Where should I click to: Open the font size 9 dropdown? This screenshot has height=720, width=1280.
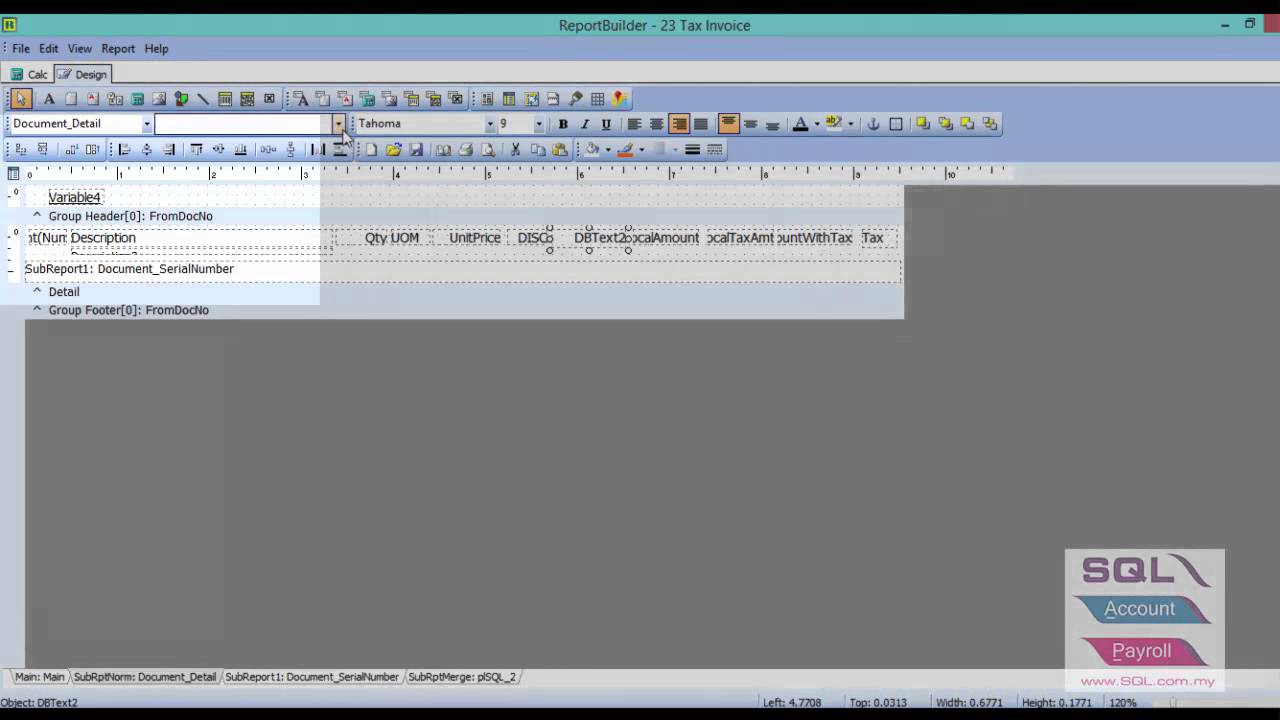coord(539,124)
